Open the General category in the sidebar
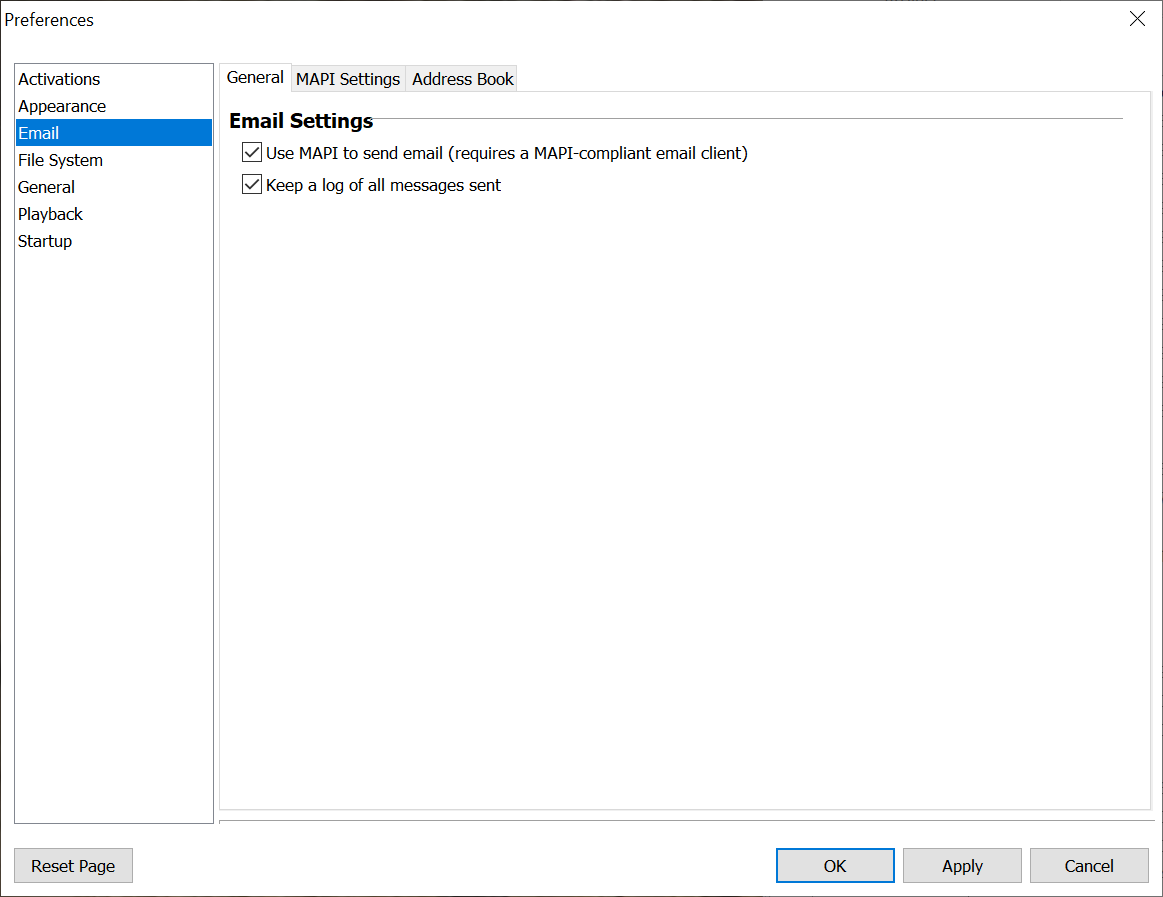Screen dimensions: 1163x897 pos(46,187)
